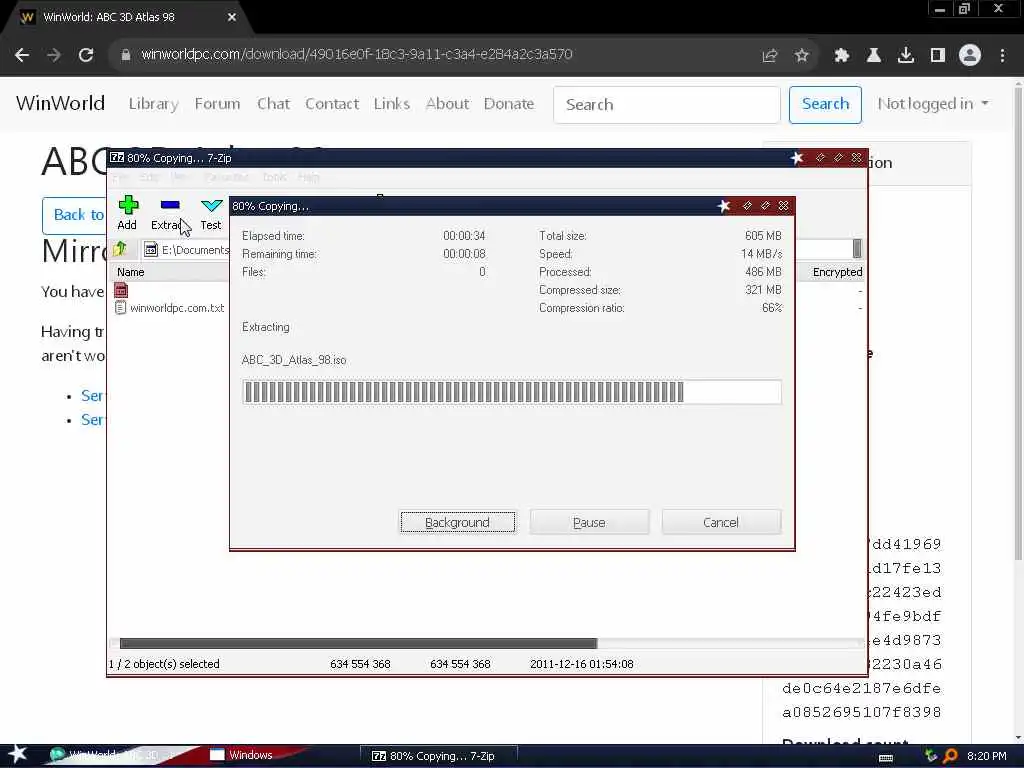Switch to the 7-Zip Copying taskbar item
Viewport: 1024px width, 768px height.
439,756
